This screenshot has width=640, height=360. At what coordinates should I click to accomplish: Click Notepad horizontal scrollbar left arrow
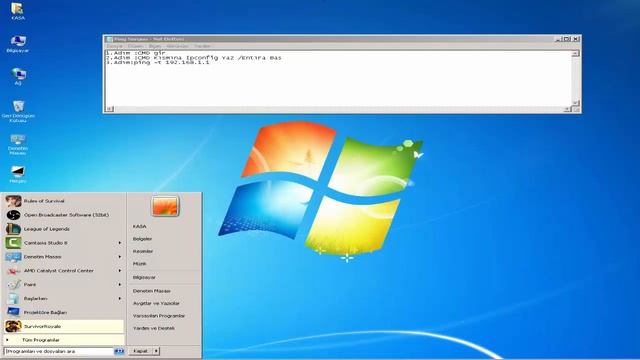pos(109,109)
